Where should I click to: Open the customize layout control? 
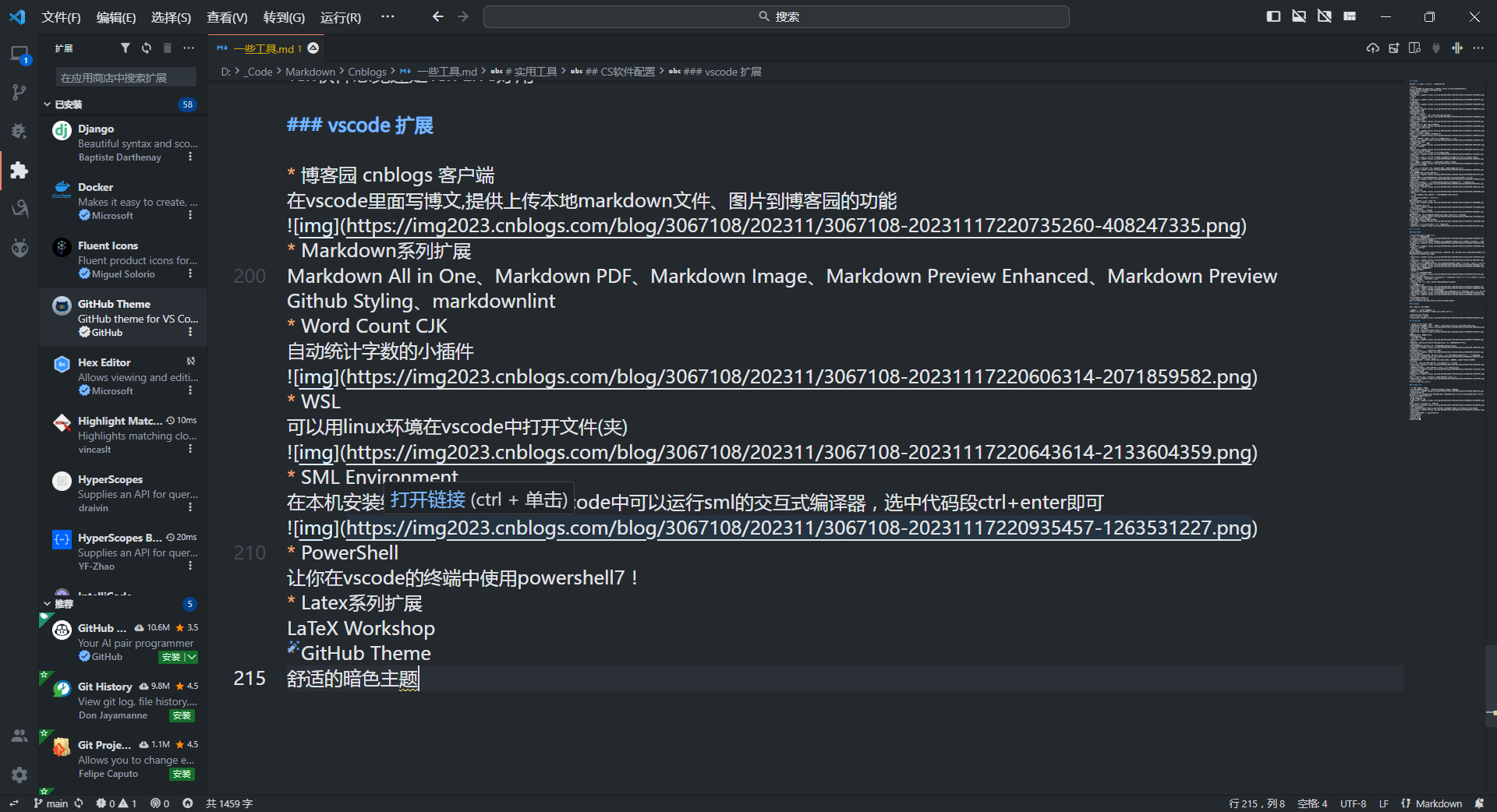coord(1350,16)
